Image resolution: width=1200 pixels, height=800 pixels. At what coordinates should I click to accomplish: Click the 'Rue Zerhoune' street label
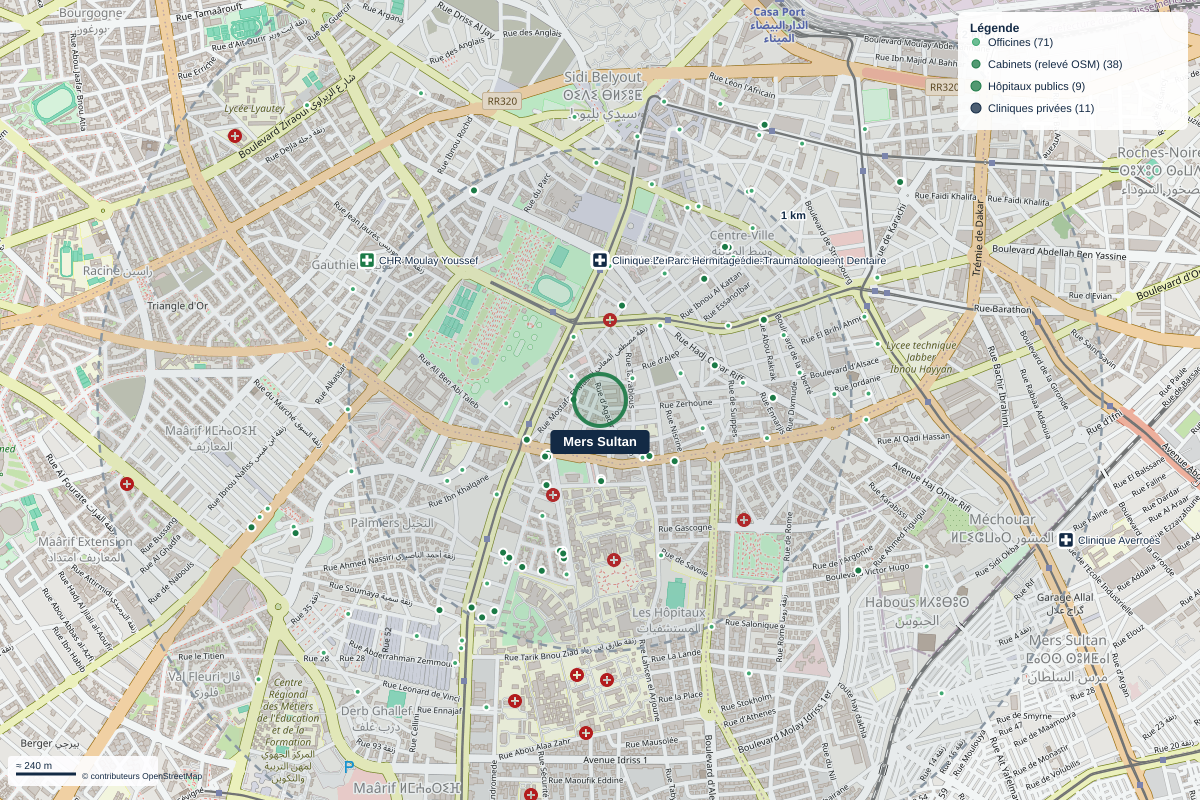click(688, 403)
